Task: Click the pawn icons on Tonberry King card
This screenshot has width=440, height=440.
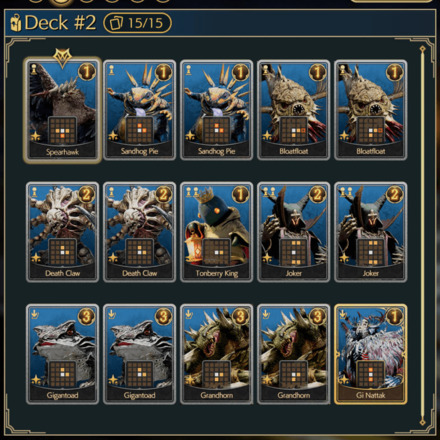Action: point(192,192)
